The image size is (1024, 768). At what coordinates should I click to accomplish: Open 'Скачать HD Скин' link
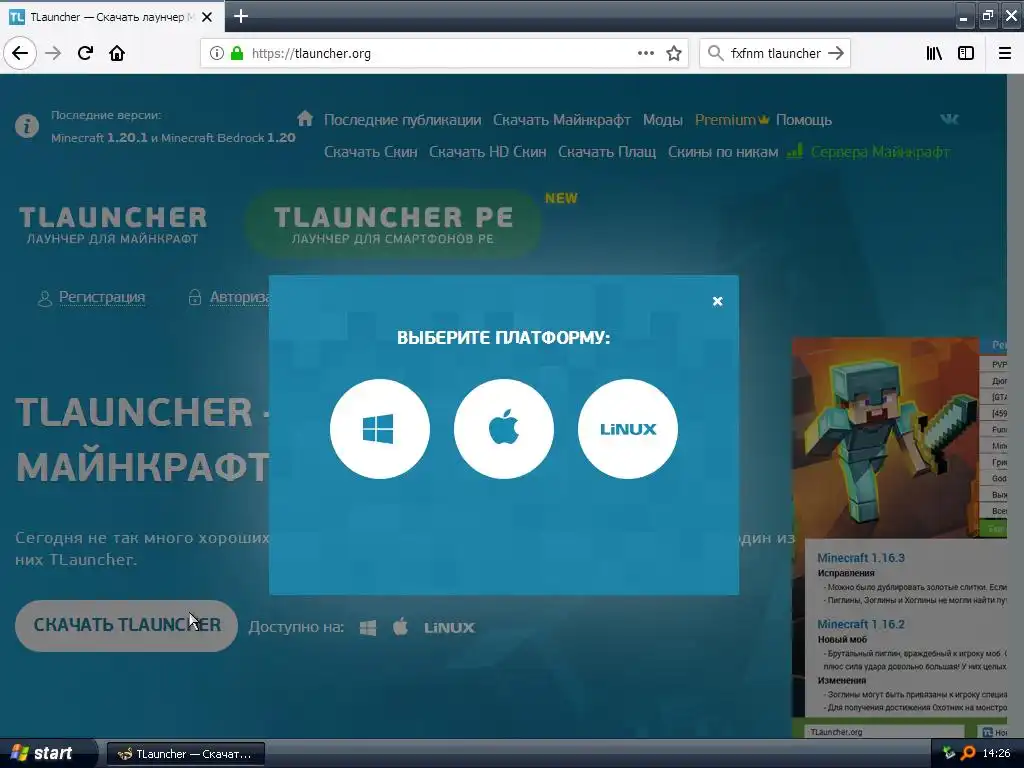click(x=487, y=152)
